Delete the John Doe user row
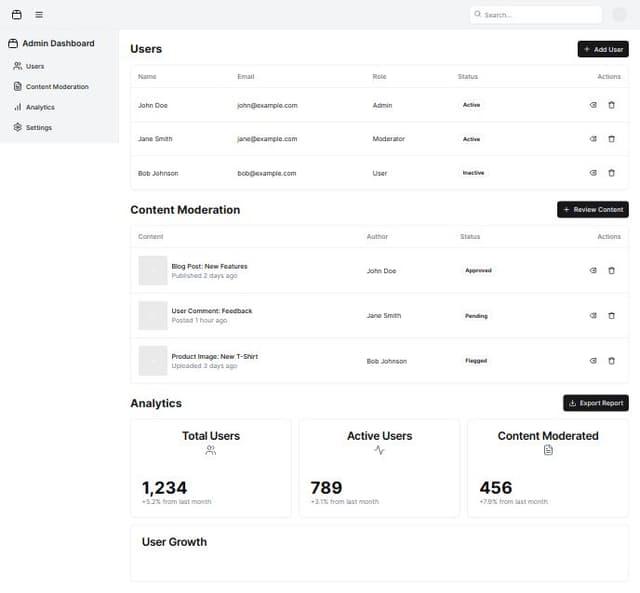 pos(611,105)
